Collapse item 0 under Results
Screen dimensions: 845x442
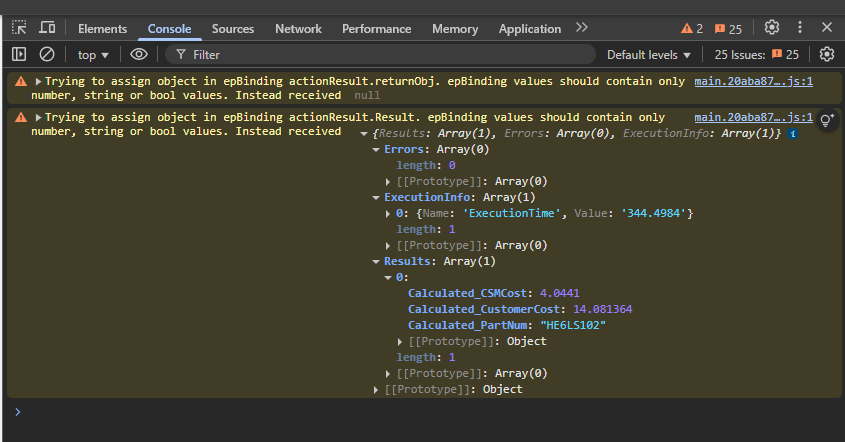point(388,278)
